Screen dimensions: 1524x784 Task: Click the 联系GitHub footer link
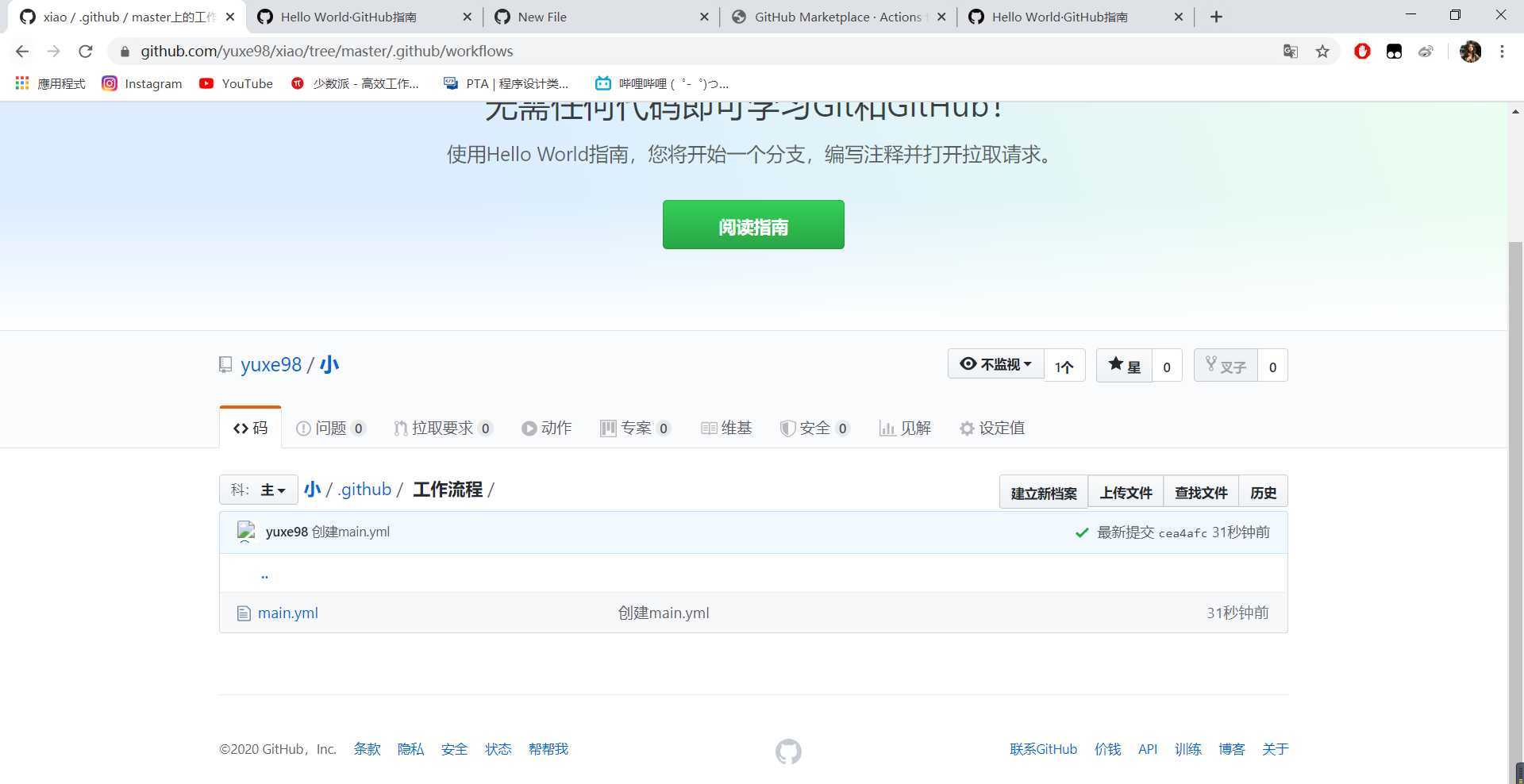(x=1044, y=749)
